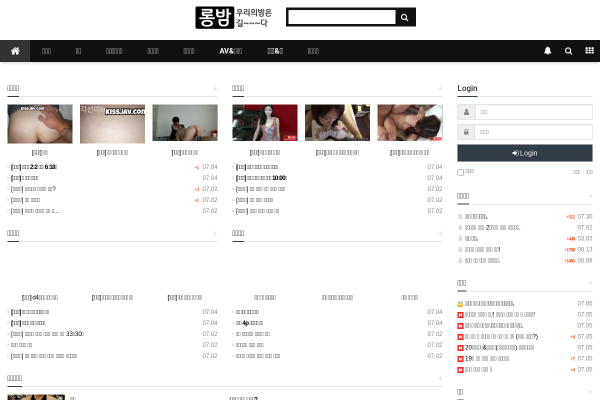The height and width of the screenshot is (400, 600).
Task: Open the post title containing 33:30
Action: [47, 334]
